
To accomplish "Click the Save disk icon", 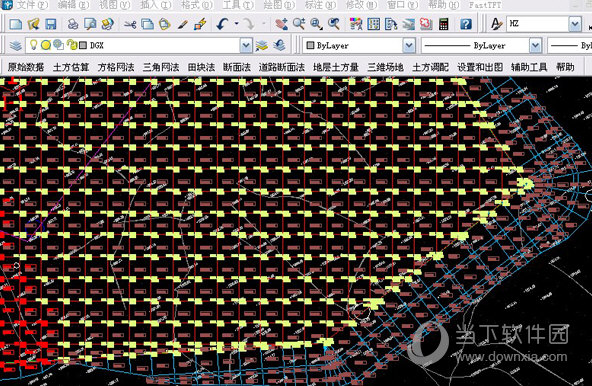I will [51, 24].
